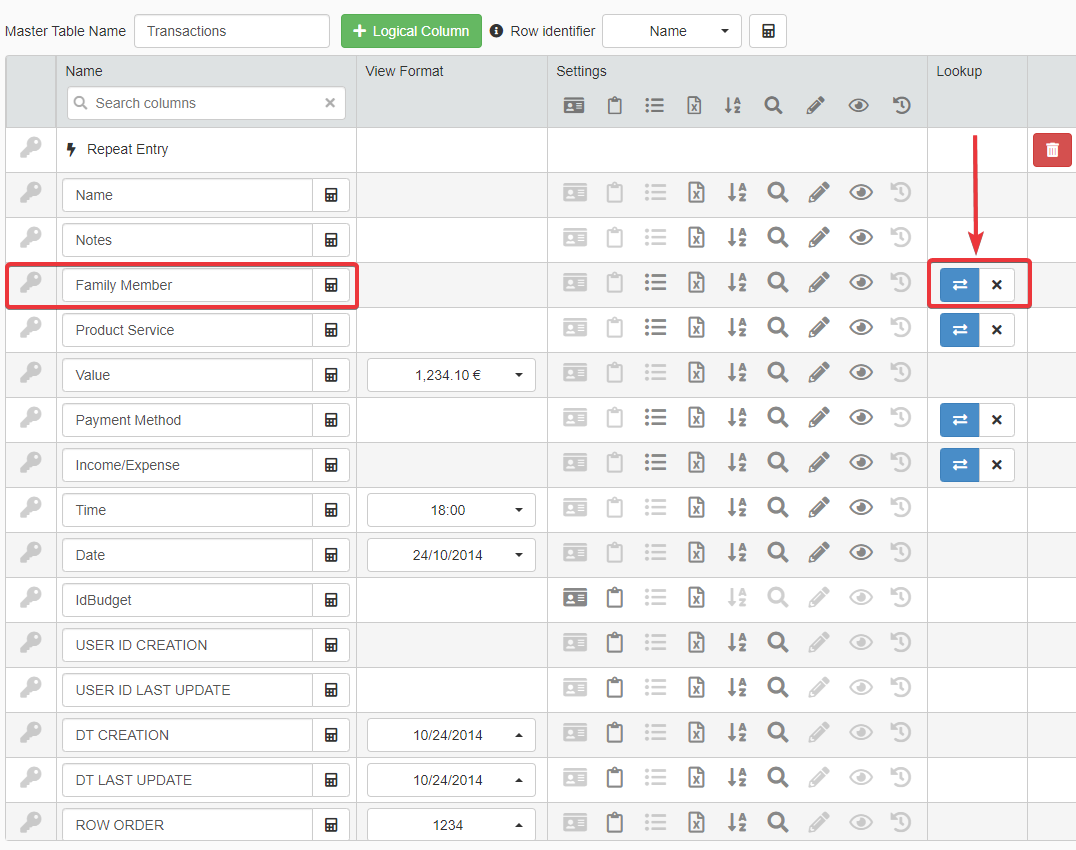Remove the lookup on Product Service row

(x=996, y=330)
